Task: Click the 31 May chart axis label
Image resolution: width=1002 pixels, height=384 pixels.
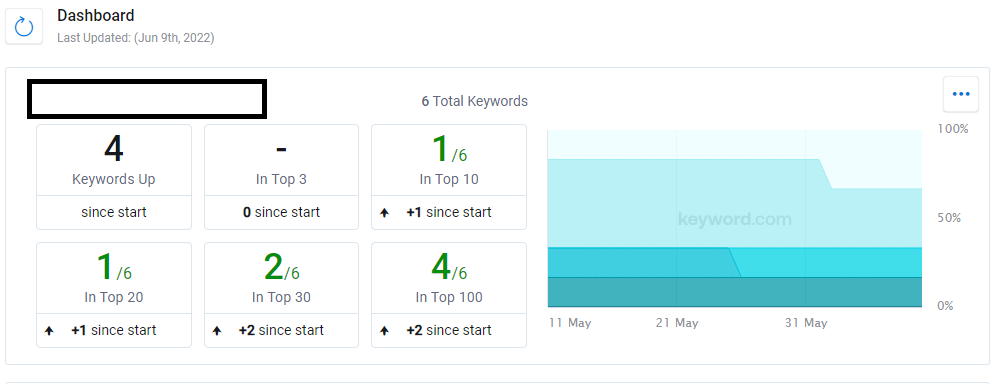Action: (806, 323)
